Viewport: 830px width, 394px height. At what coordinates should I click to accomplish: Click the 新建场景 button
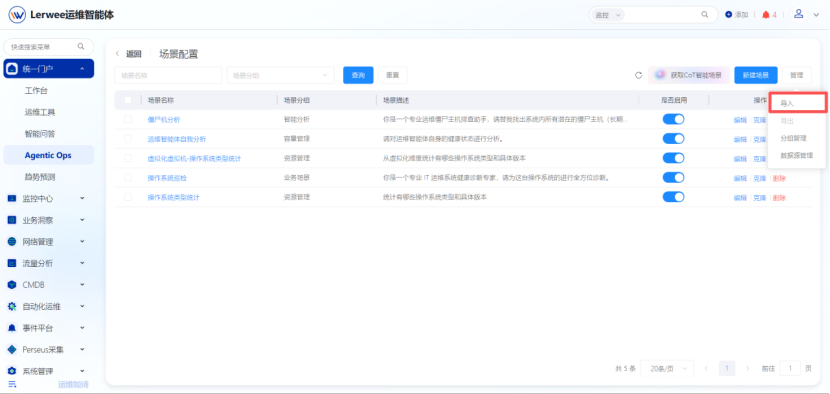point(755,75)
